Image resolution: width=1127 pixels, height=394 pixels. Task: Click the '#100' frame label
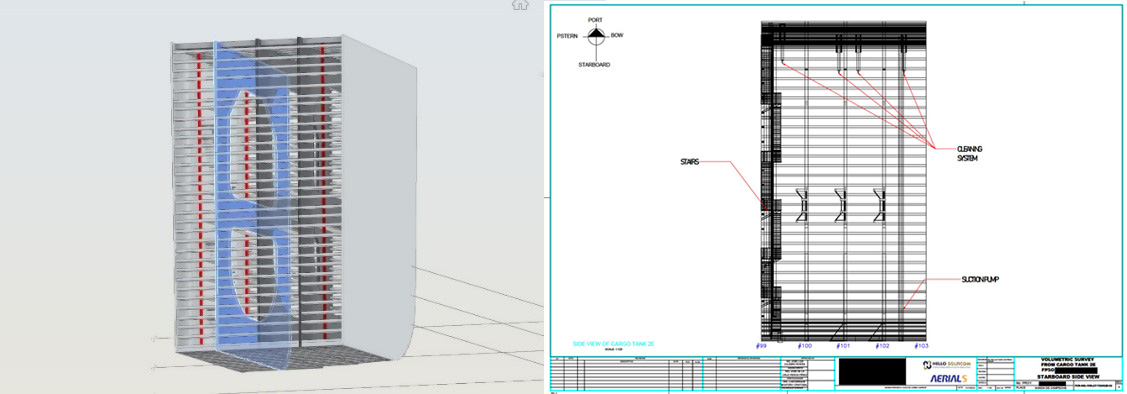click(x=806, y=346)
